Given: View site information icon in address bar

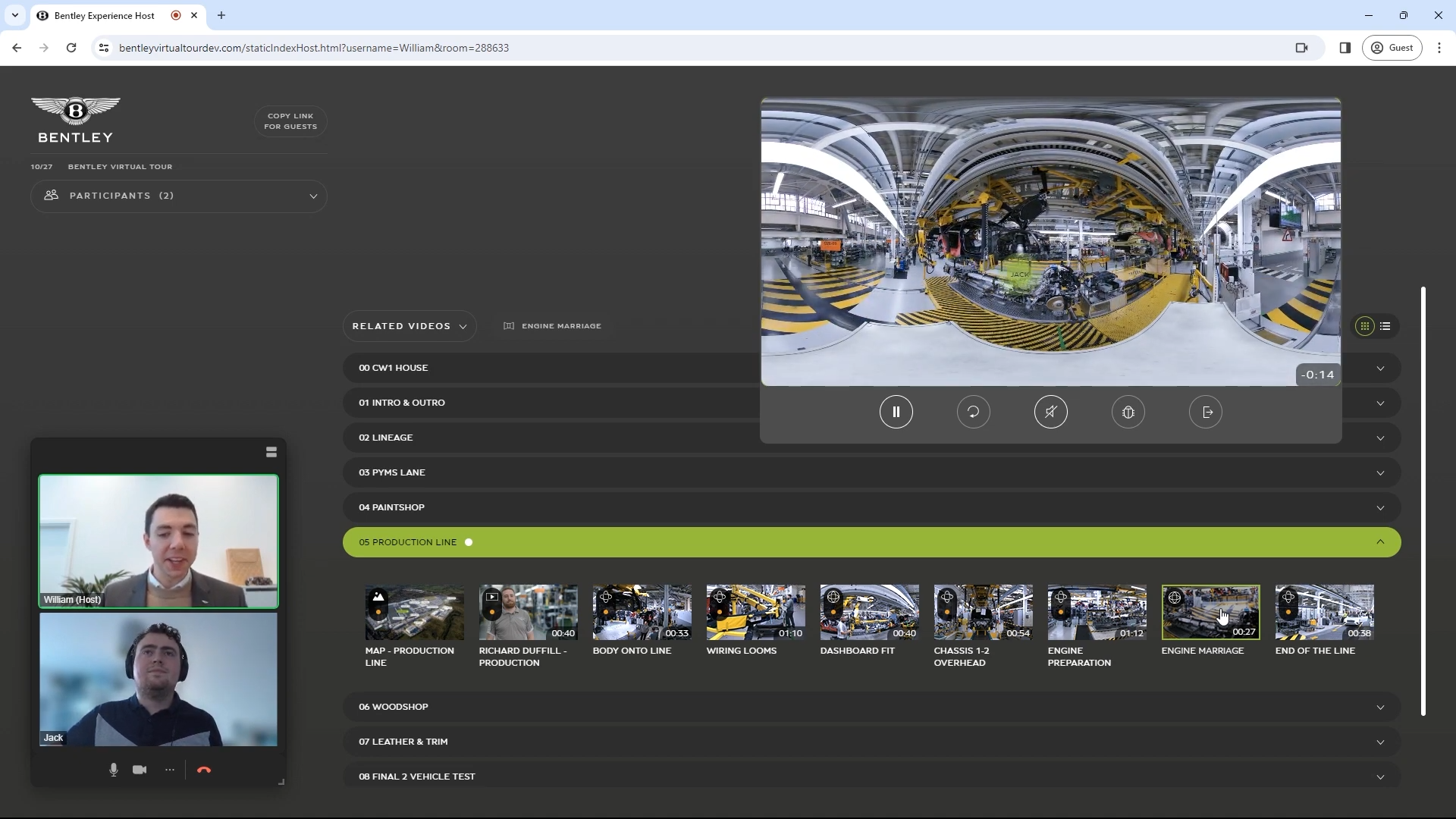Looking at the screenshot, I should click(x=104, y=48).
